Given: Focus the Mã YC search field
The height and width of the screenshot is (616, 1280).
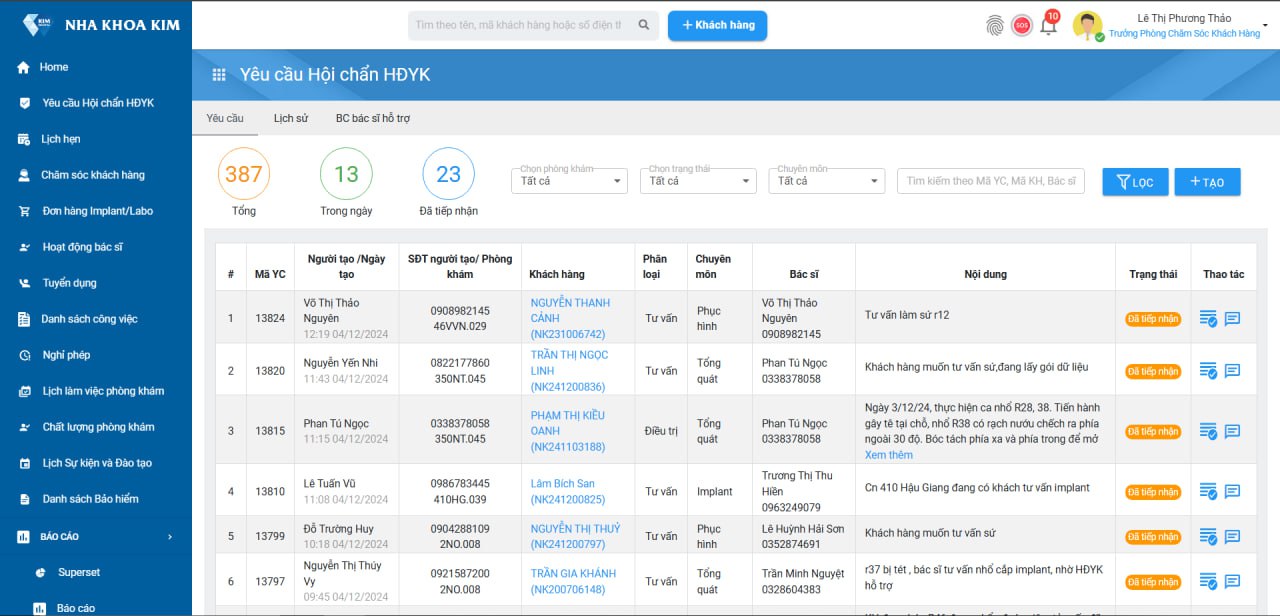Looking at the screenshot, I should click(x=990, y=181).
